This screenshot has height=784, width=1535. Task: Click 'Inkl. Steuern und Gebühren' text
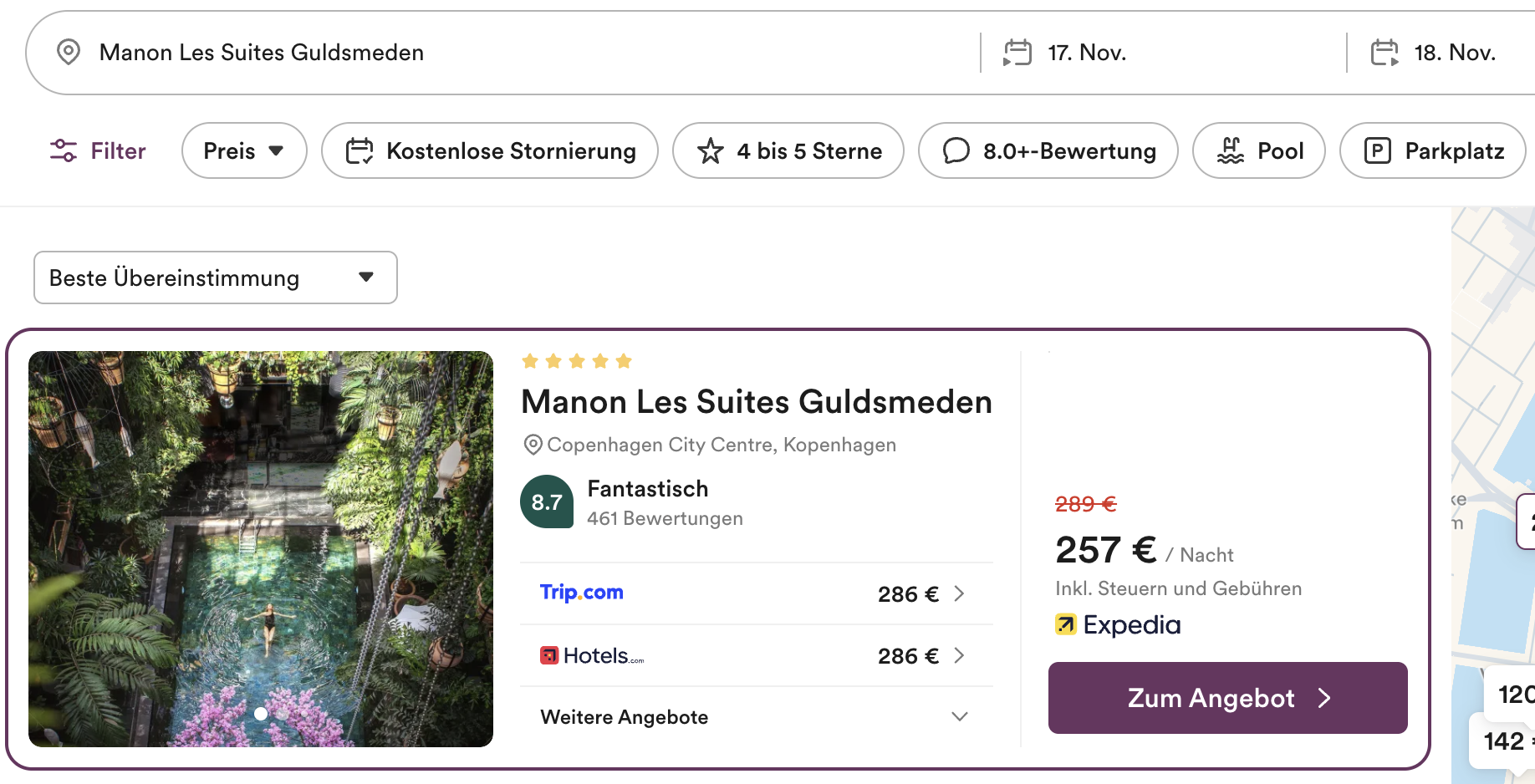[1178, 588]
